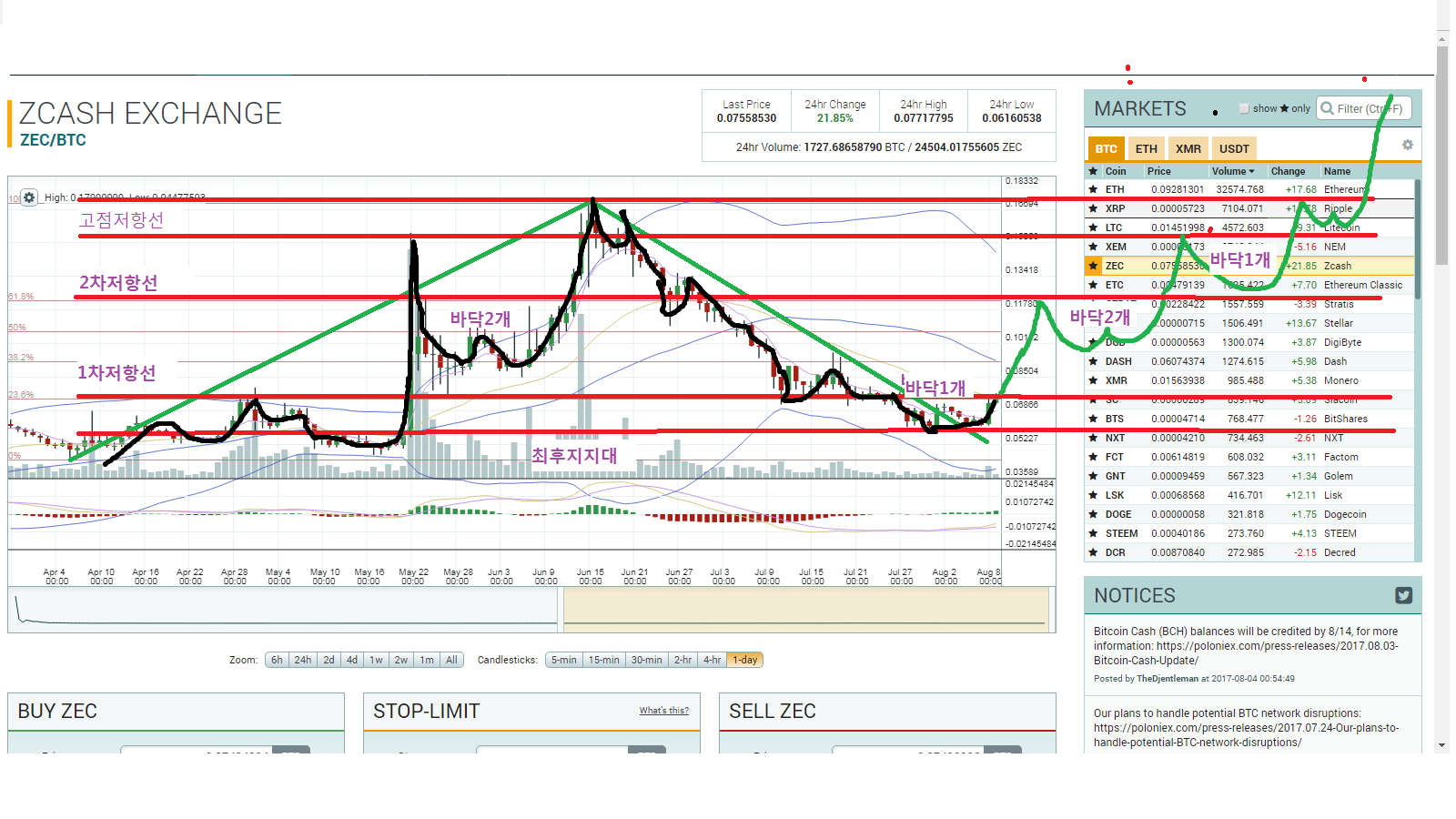Open chart settings gear icon
Viewport: 1456px width, 819px height.
(29, 197)
